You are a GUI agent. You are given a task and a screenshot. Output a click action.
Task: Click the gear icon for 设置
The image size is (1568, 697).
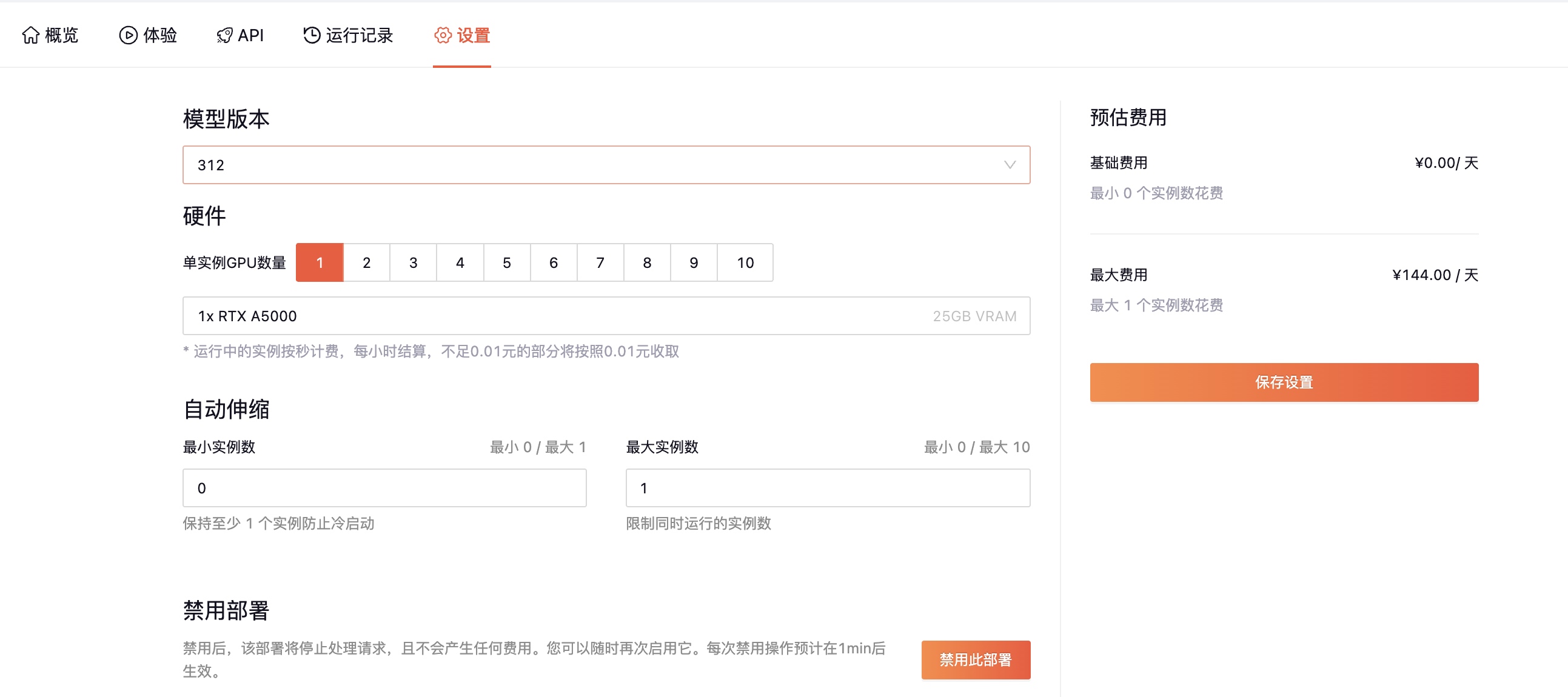tap(443, 35)
